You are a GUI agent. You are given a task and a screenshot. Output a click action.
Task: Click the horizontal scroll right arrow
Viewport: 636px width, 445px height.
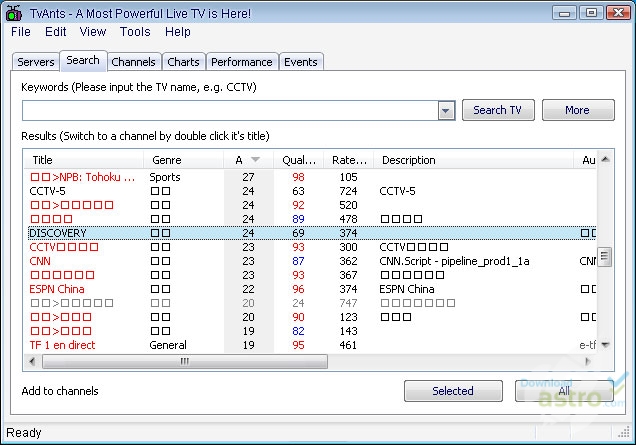(587, 361)
